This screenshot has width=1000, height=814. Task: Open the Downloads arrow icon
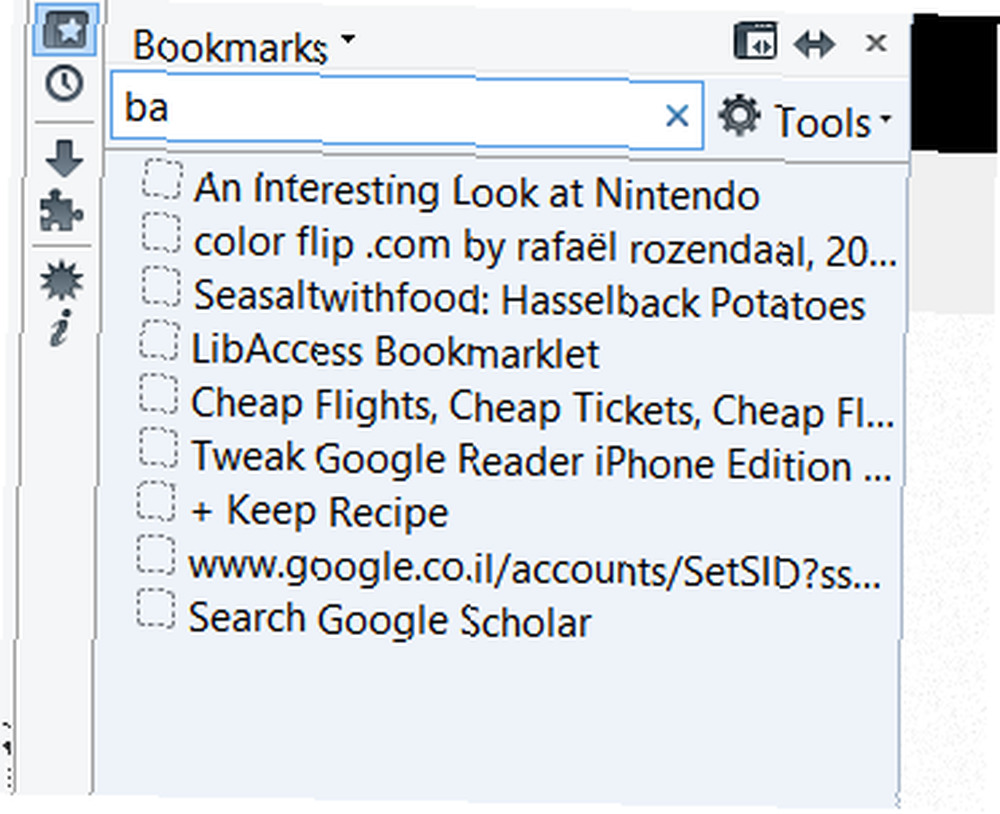click(x=64, y=158)
